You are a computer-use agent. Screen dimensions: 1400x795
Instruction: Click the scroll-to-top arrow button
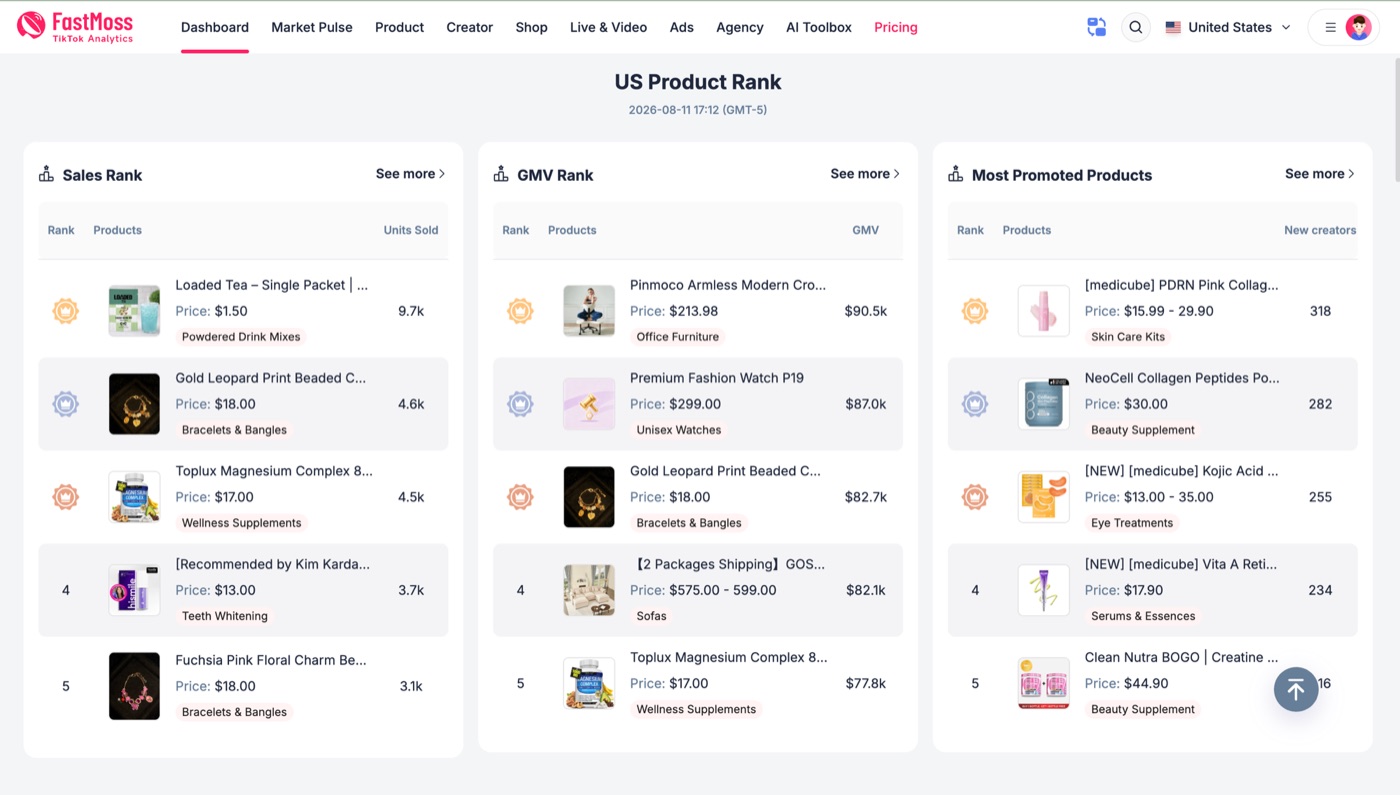coord(1296,689)
